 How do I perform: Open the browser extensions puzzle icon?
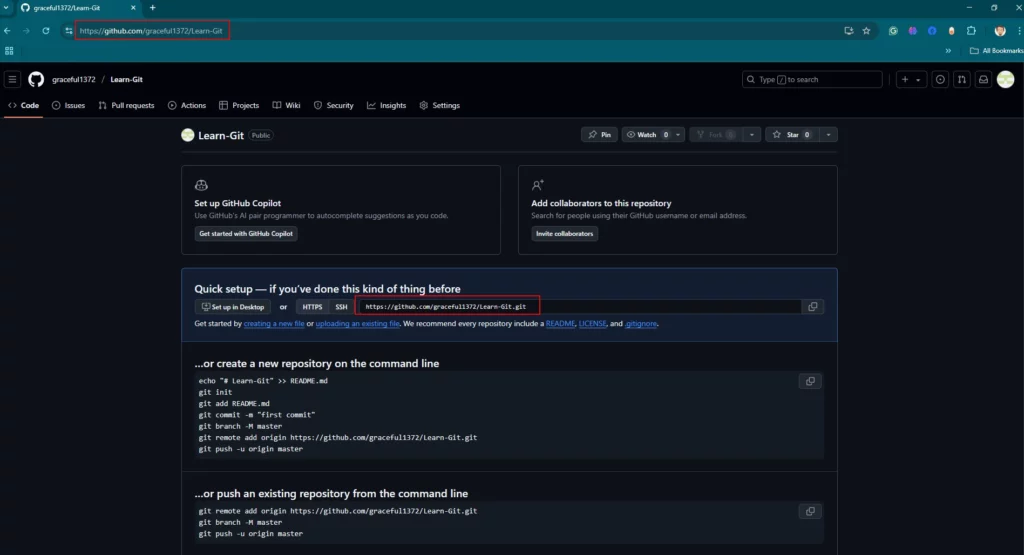971,31
